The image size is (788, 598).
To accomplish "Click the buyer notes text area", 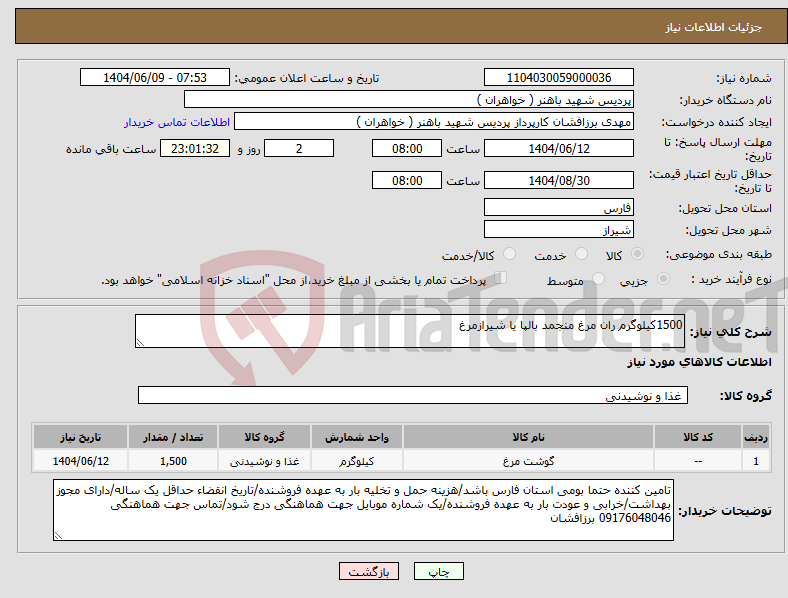I will pyautogui.click(x=363, y=510).
